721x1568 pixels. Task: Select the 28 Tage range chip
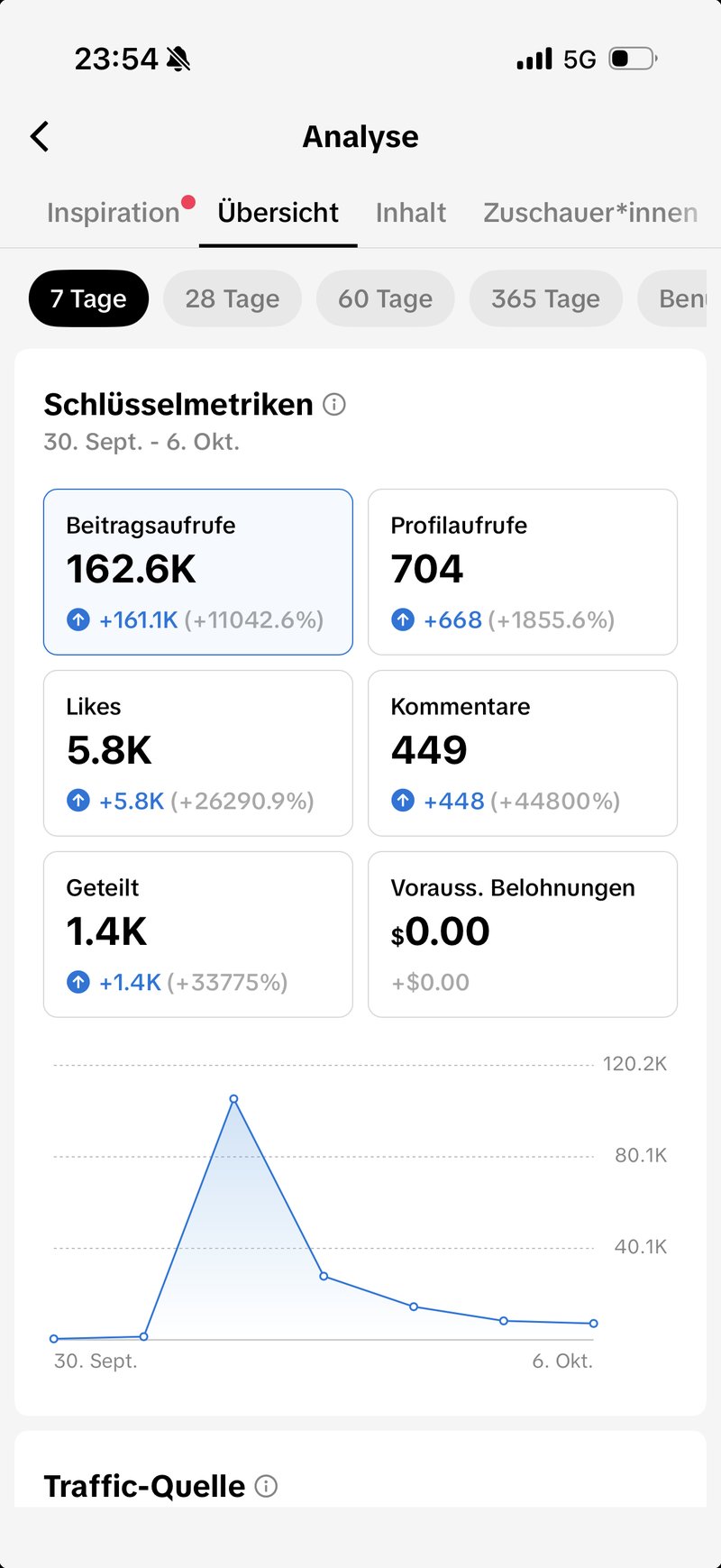[x=233, y=298]
